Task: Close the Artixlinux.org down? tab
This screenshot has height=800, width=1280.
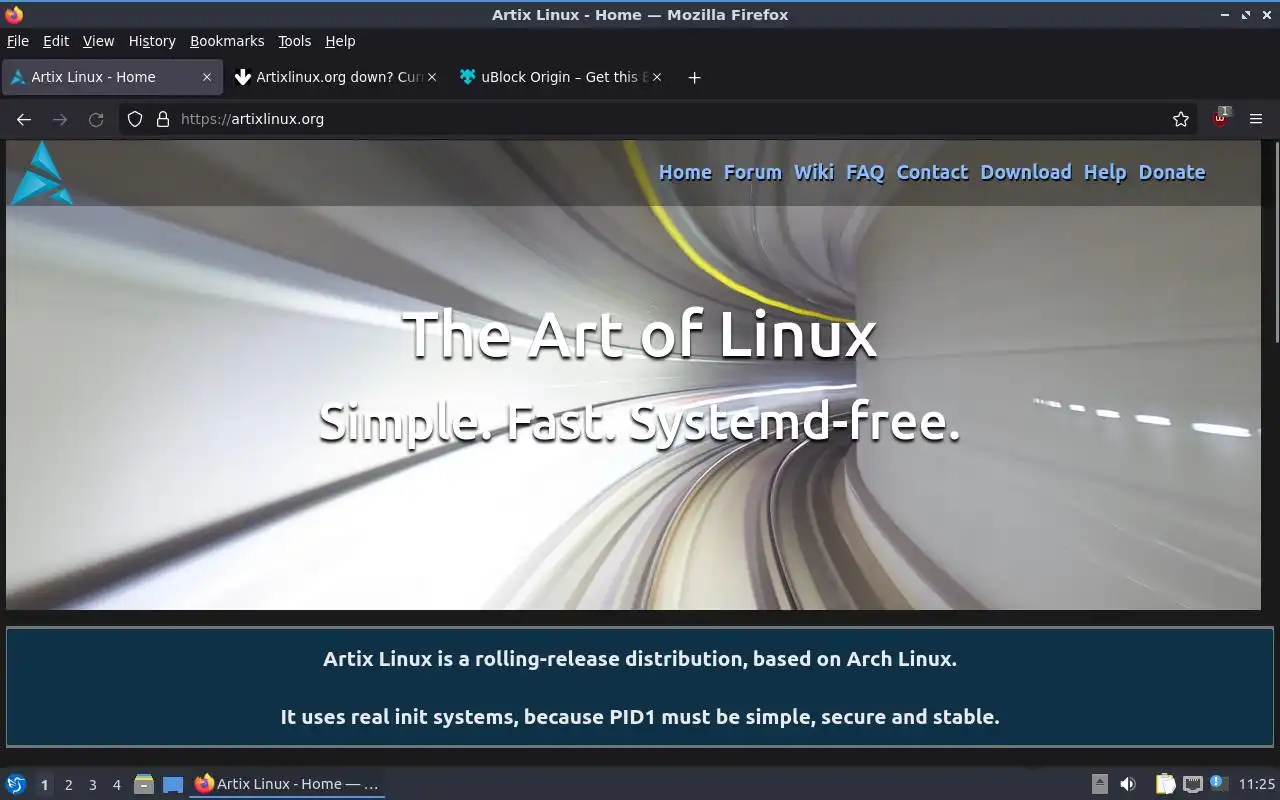Action: coord(432,77)
